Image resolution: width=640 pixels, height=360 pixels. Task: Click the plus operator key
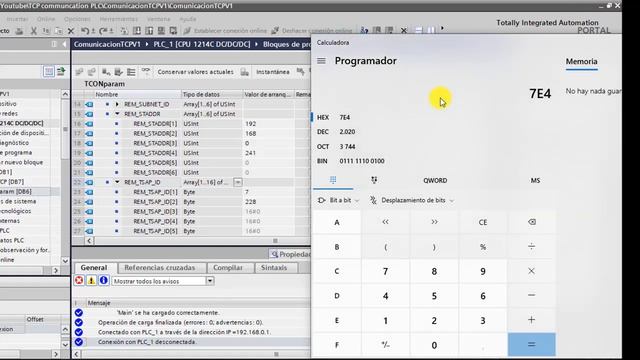point(531,320)
